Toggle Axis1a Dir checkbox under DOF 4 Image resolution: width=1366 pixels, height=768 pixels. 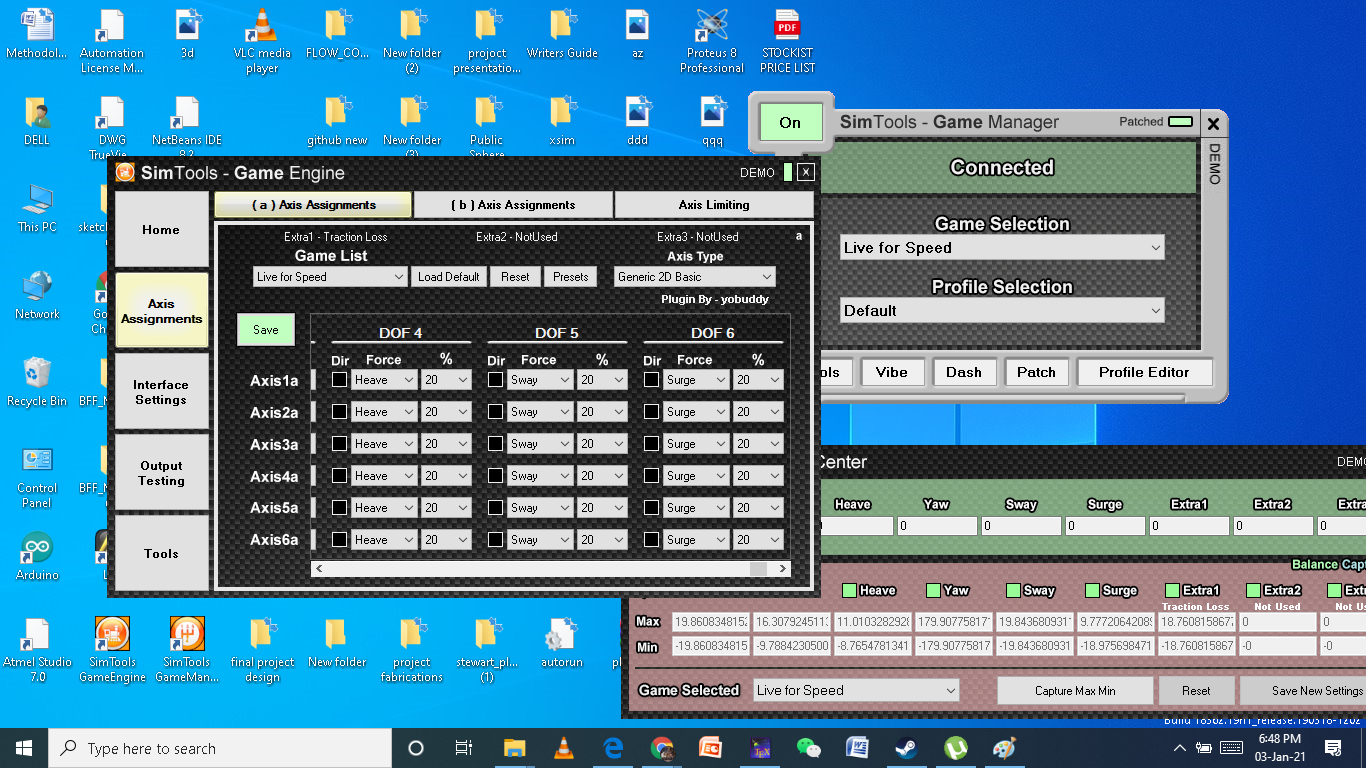tap(340, 380)
